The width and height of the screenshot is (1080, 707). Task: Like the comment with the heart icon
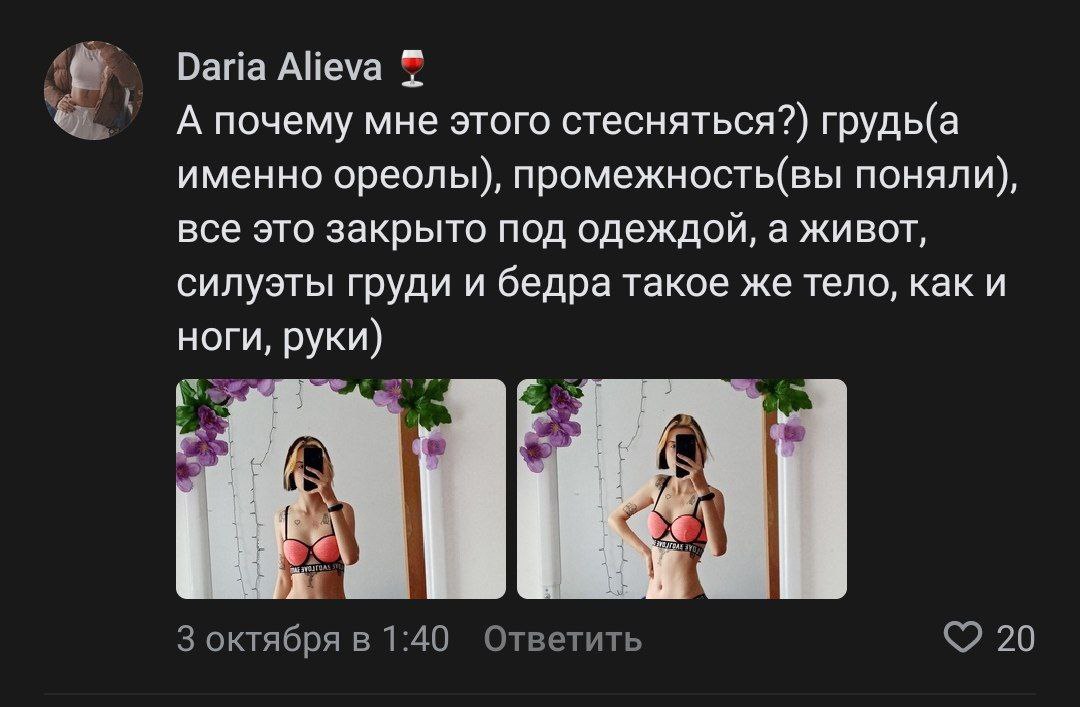[x=962, y=637]
